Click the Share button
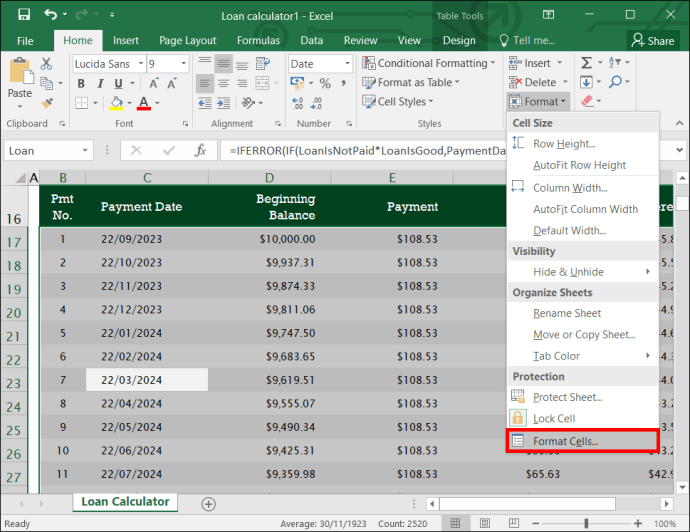 [653, 41]
